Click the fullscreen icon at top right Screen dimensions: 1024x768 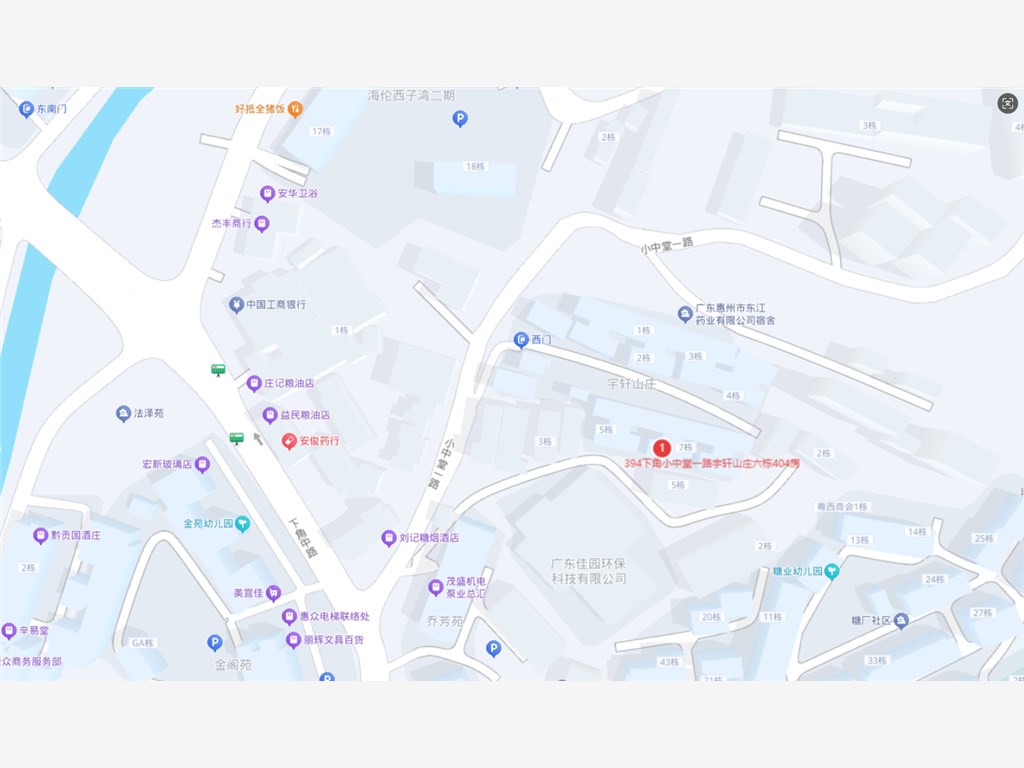(x=1007, y=103)
